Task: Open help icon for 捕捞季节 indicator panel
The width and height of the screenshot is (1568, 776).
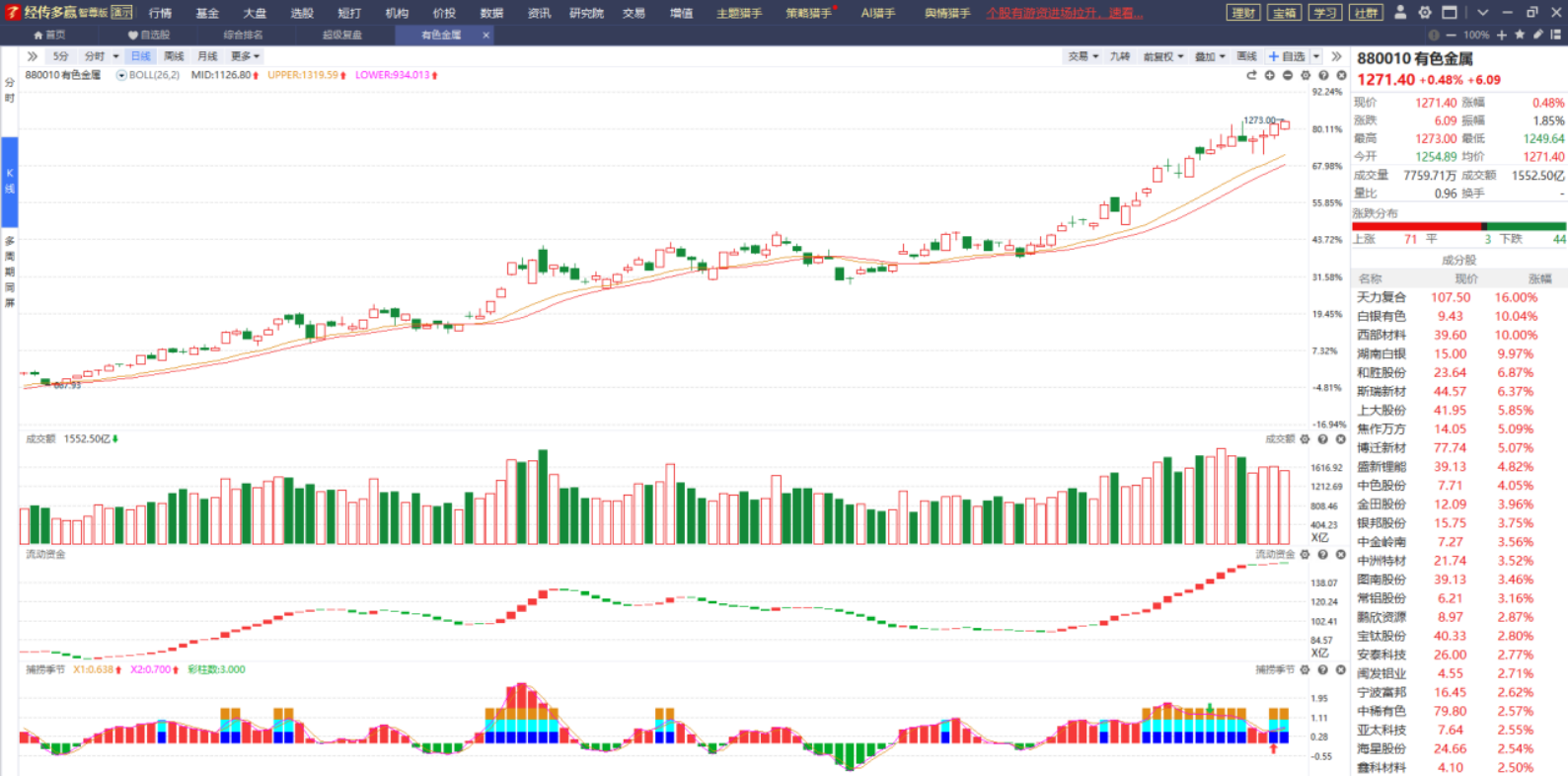Action: pos(1323,669)
